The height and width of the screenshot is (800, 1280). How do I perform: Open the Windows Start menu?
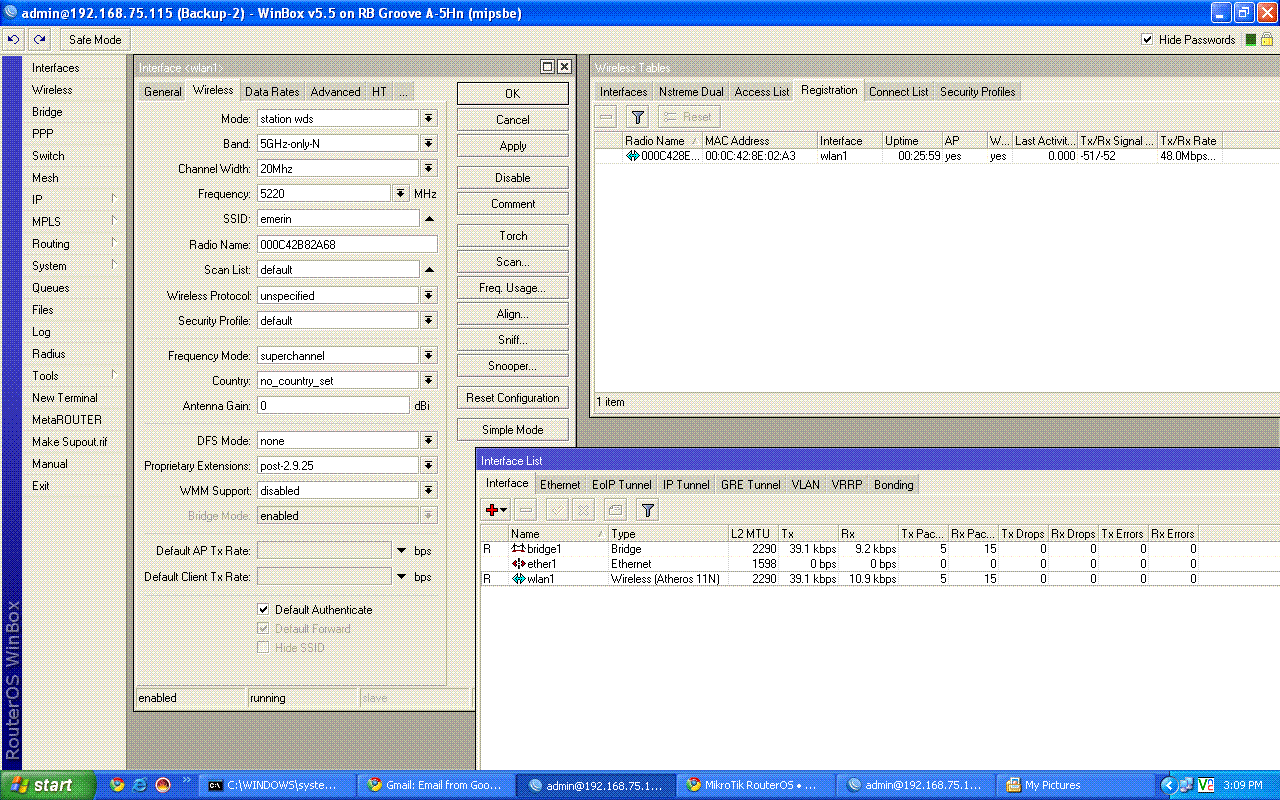pyautogui.click(x=48, y=785)
